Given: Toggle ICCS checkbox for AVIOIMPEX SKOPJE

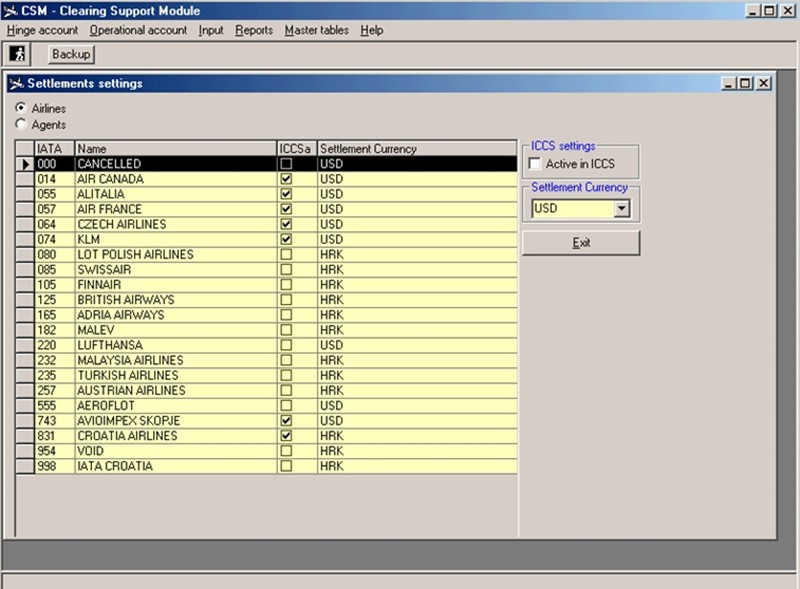Looking at the screenshot, I should pyautogui.click(x=286, y=421).
